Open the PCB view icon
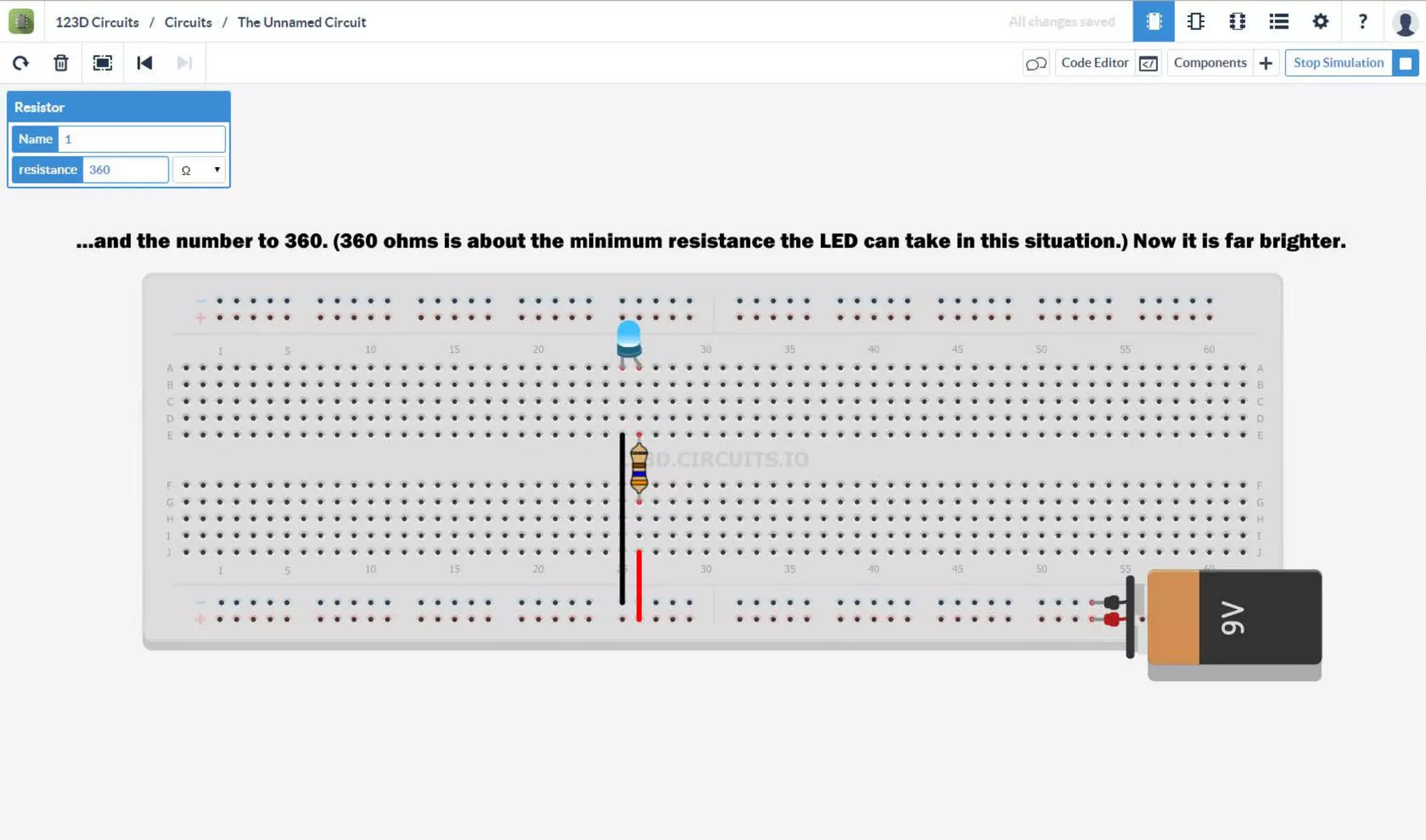This screenshot has height=840, width=1426. tap(1237, 22)
